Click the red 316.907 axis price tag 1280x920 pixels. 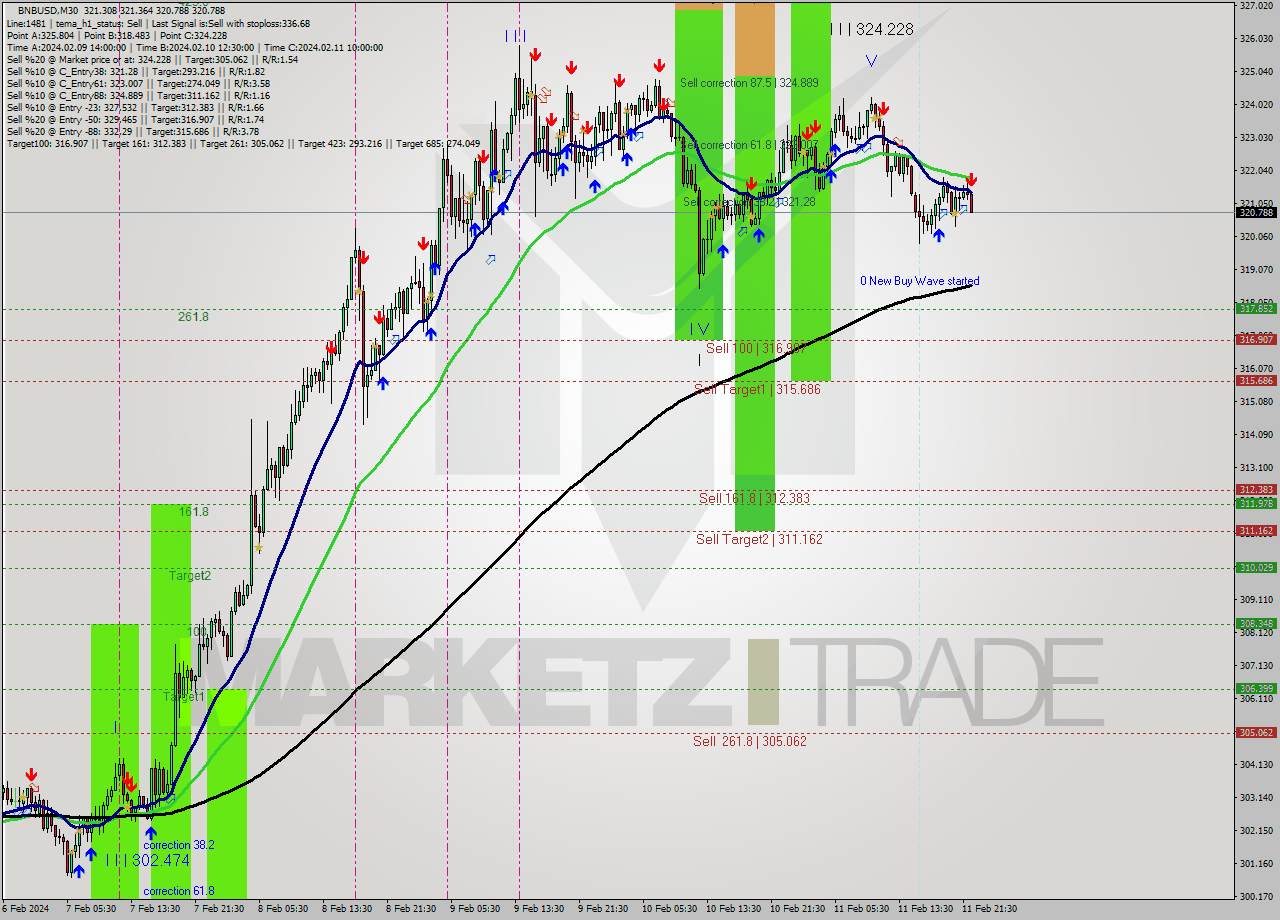1256,340
